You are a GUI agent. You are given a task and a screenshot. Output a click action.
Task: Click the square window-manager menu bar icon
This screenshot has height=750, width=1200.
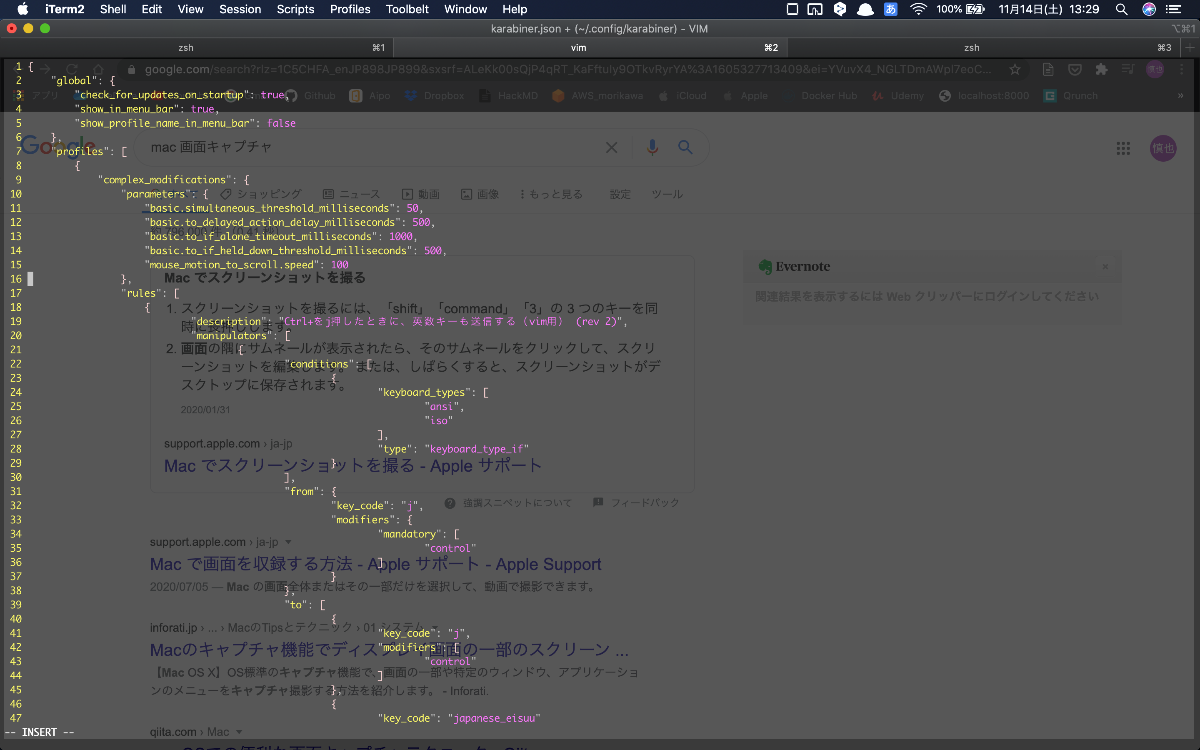tap(792, 9)
